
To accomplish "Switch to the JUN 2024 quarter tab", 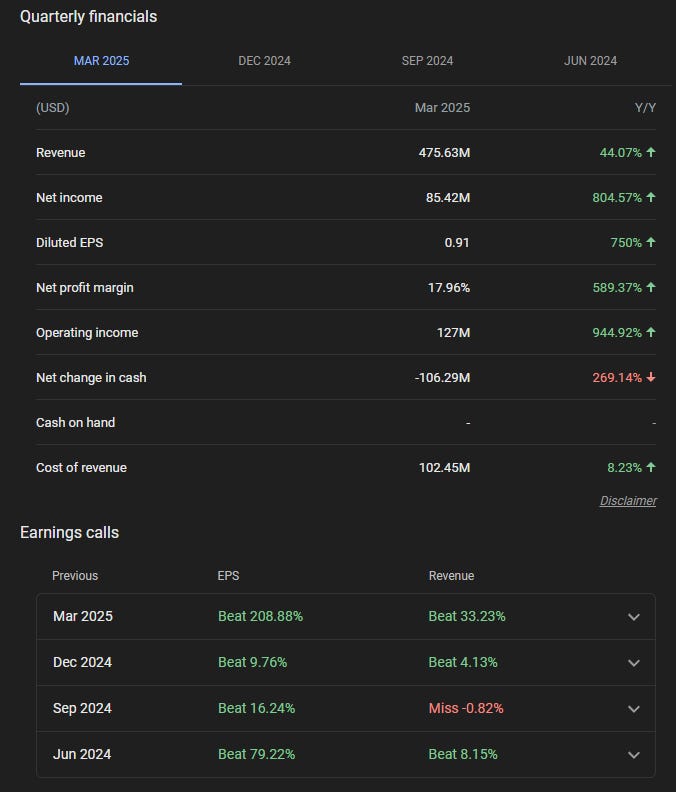I will tap(590, 61).
